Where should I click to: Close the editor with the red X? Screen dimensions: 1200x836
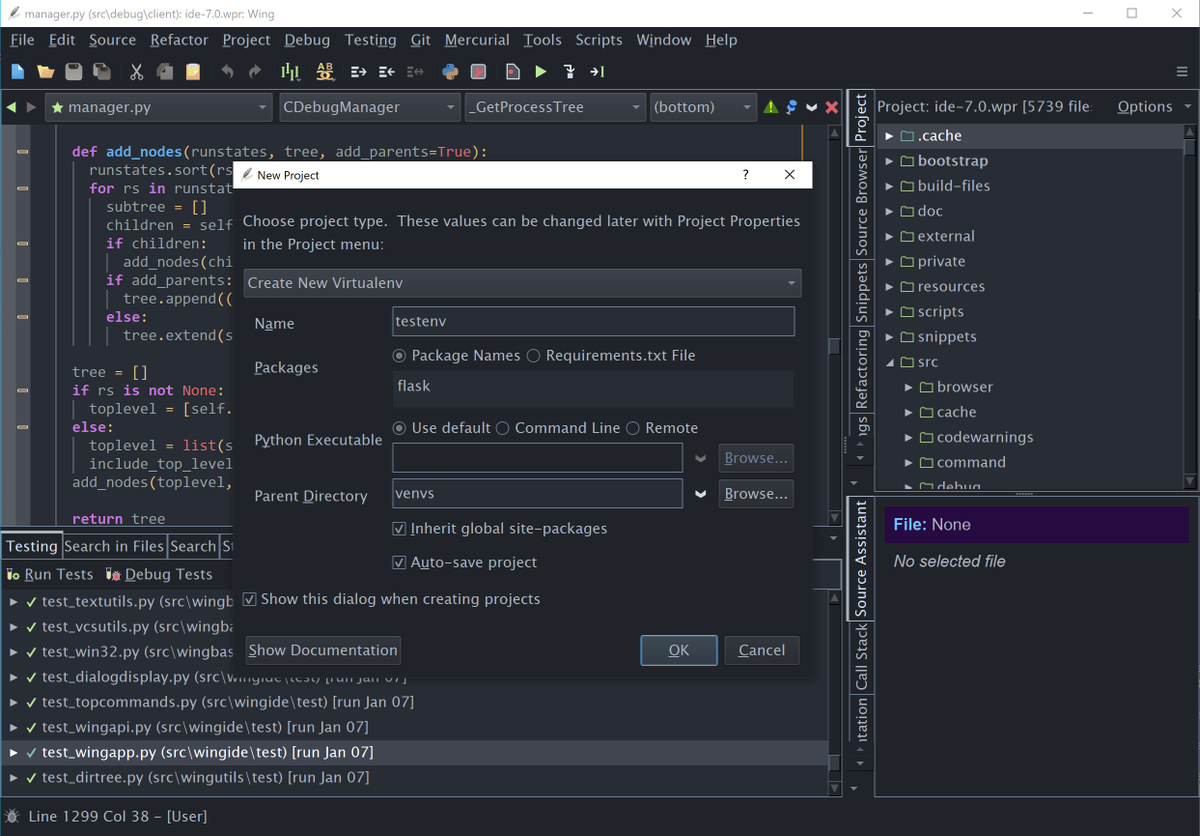[x=831, y=107]
